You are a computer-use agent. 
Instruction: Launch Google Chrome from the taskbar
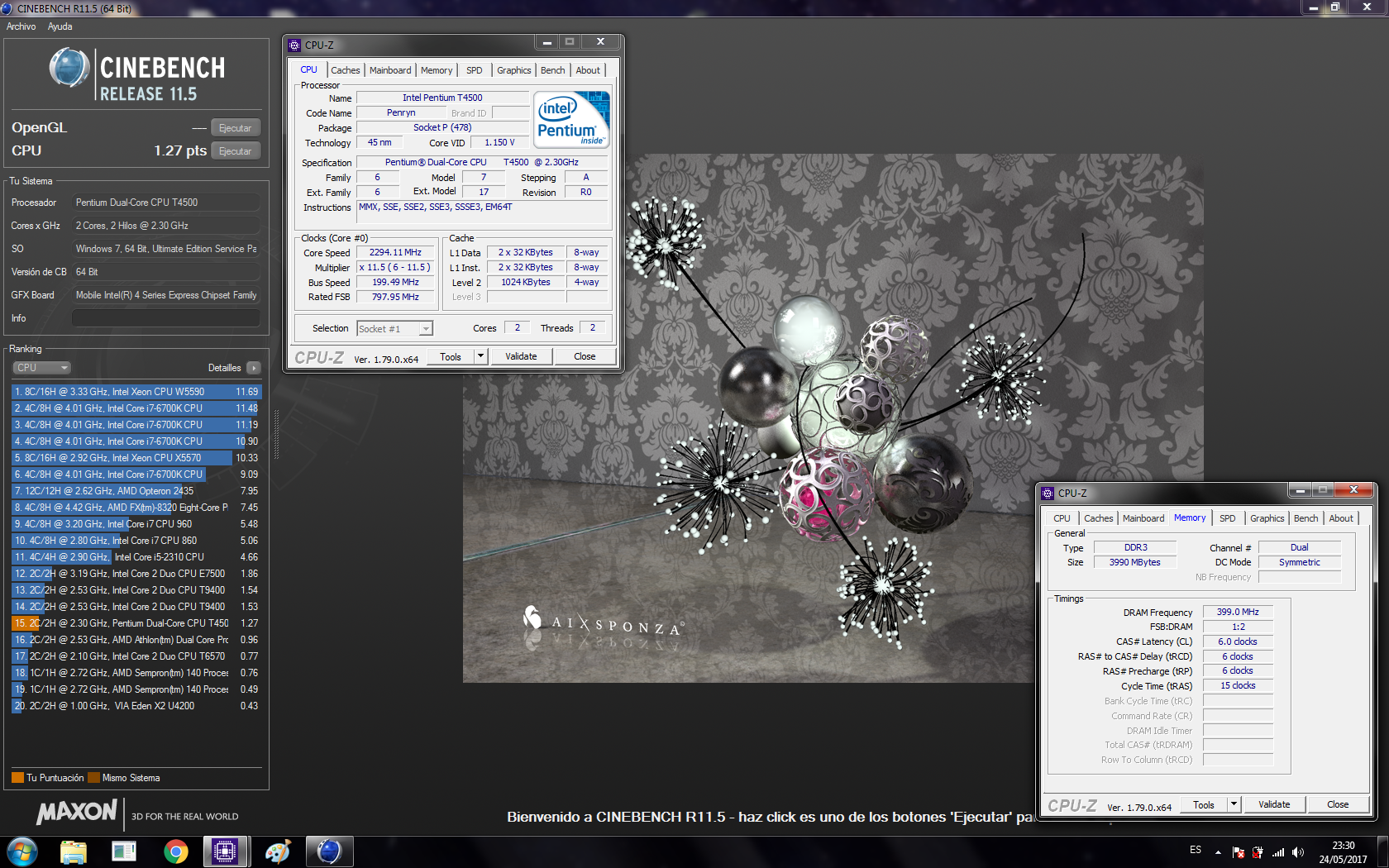pos(175,851)
